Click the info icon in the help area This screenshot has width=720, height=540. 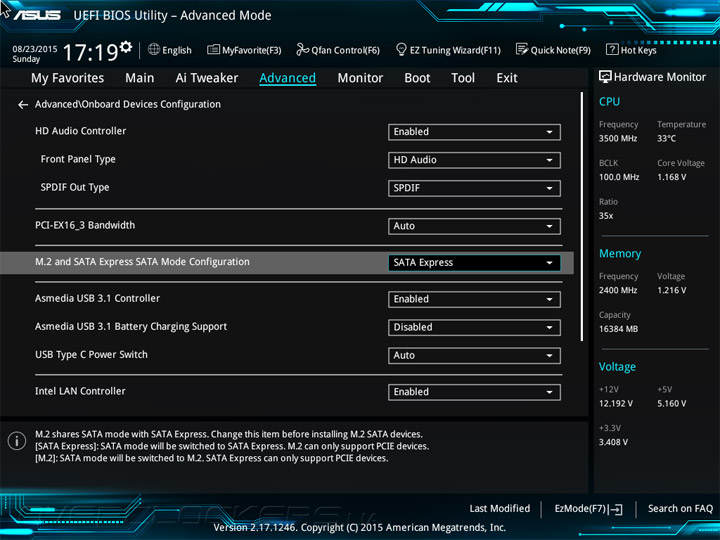[17, 441]
